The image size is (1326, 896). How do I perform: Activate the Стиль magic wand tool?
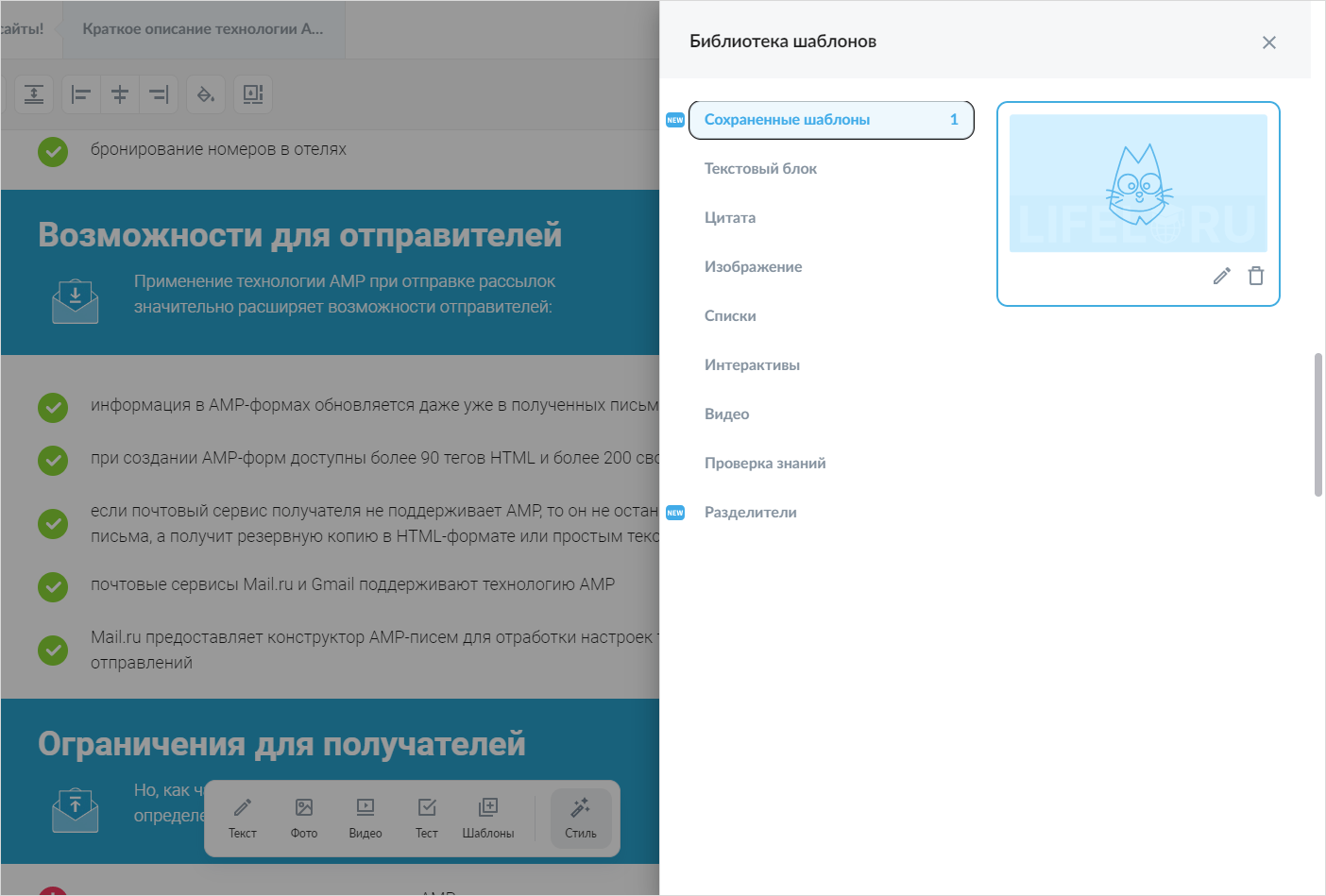pyautogui.click(x=580, y=815)
